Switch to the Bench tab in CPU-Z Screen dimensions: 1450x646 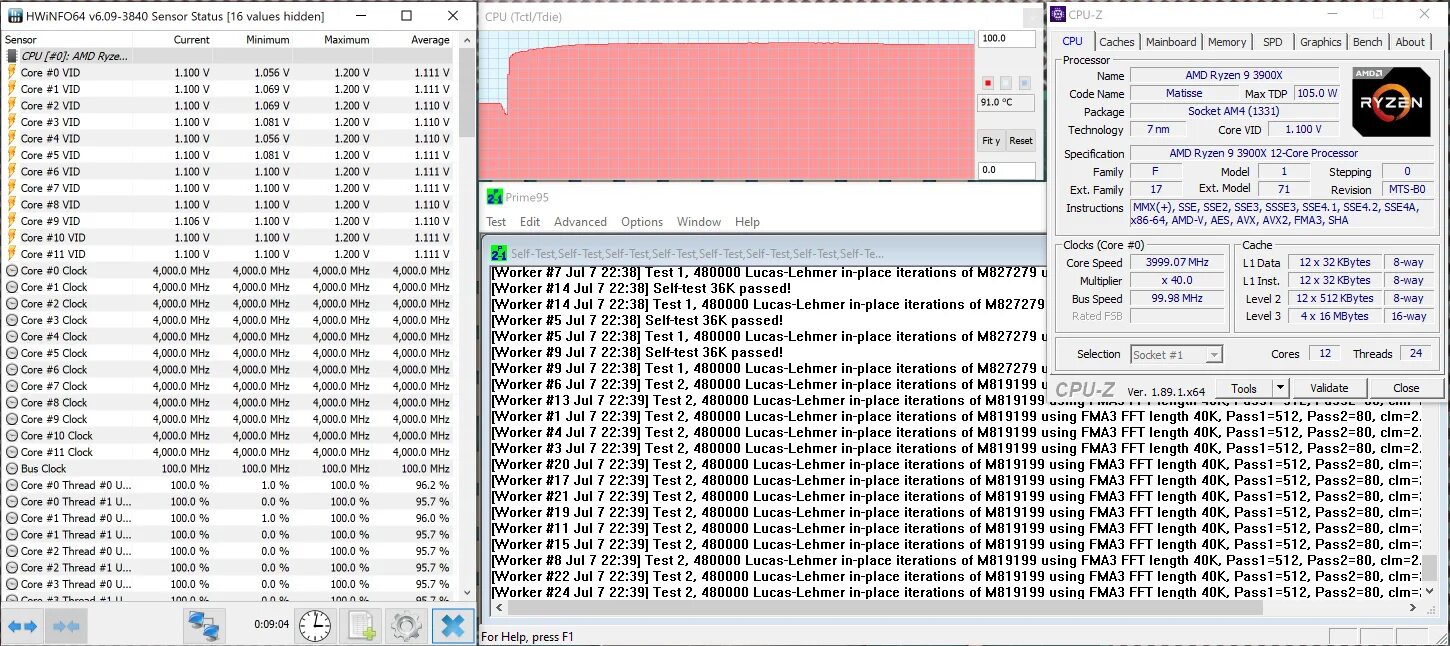coord(1368,42)
